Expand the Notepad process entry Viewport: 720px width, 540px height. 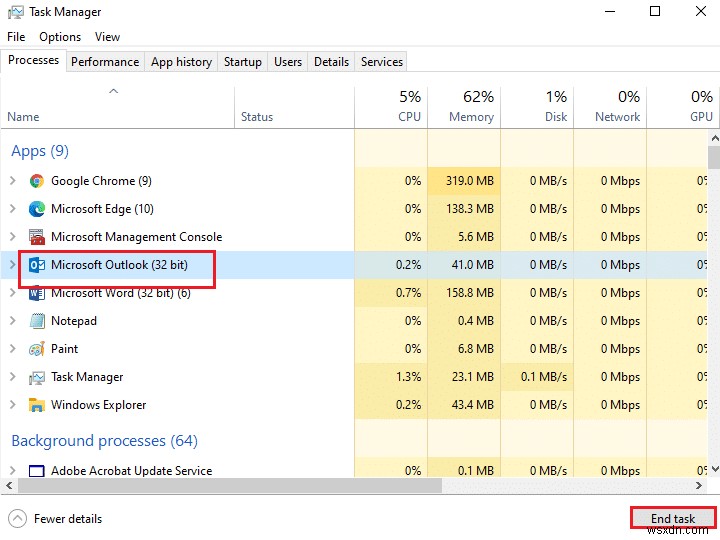point(13,321)
